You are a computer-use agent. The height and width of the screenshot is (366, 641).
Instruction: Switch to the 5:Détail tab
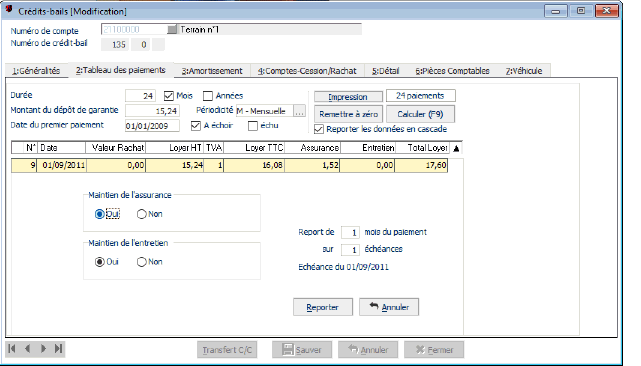tap(385, 71)
